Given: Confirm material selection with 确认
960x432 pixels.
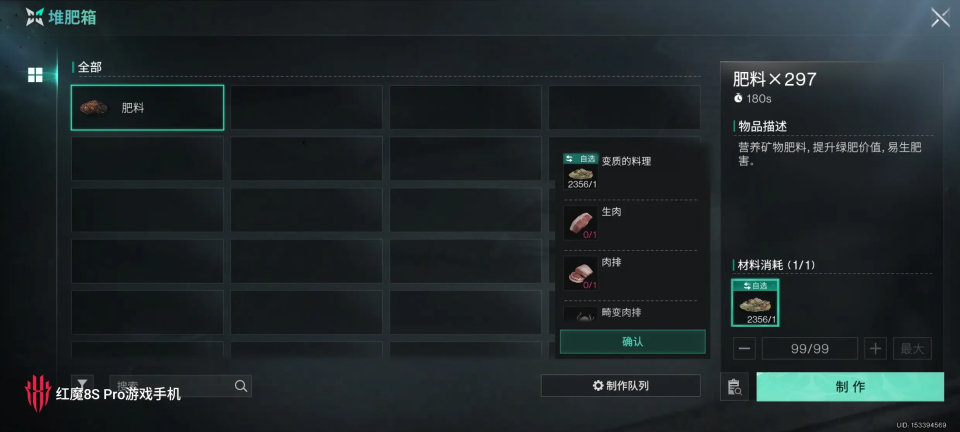Looking at the screenshot, I should tap(632, 341).
